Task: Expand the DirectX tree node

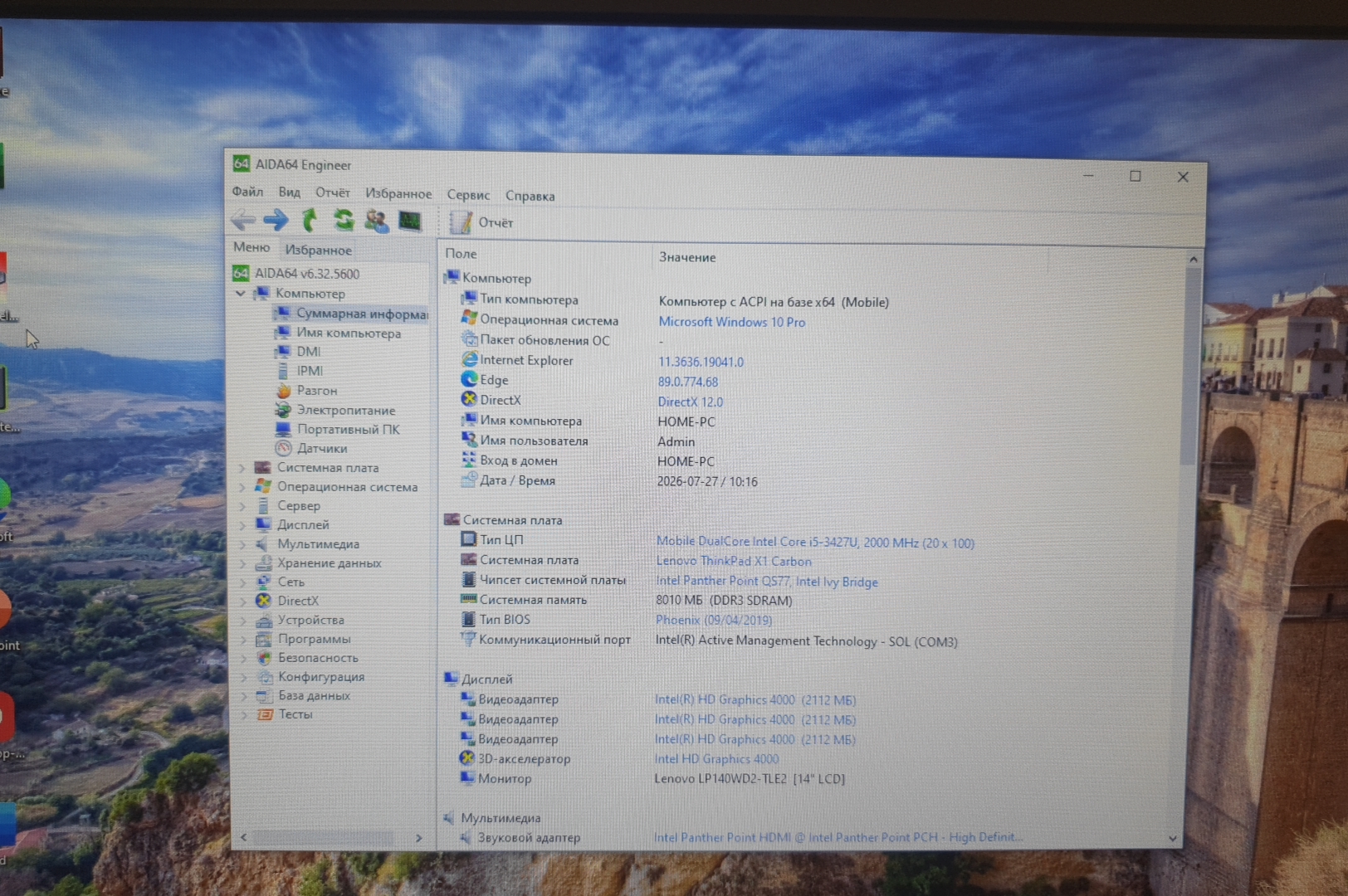Action: pyautogui.click(x=242, y=601)
